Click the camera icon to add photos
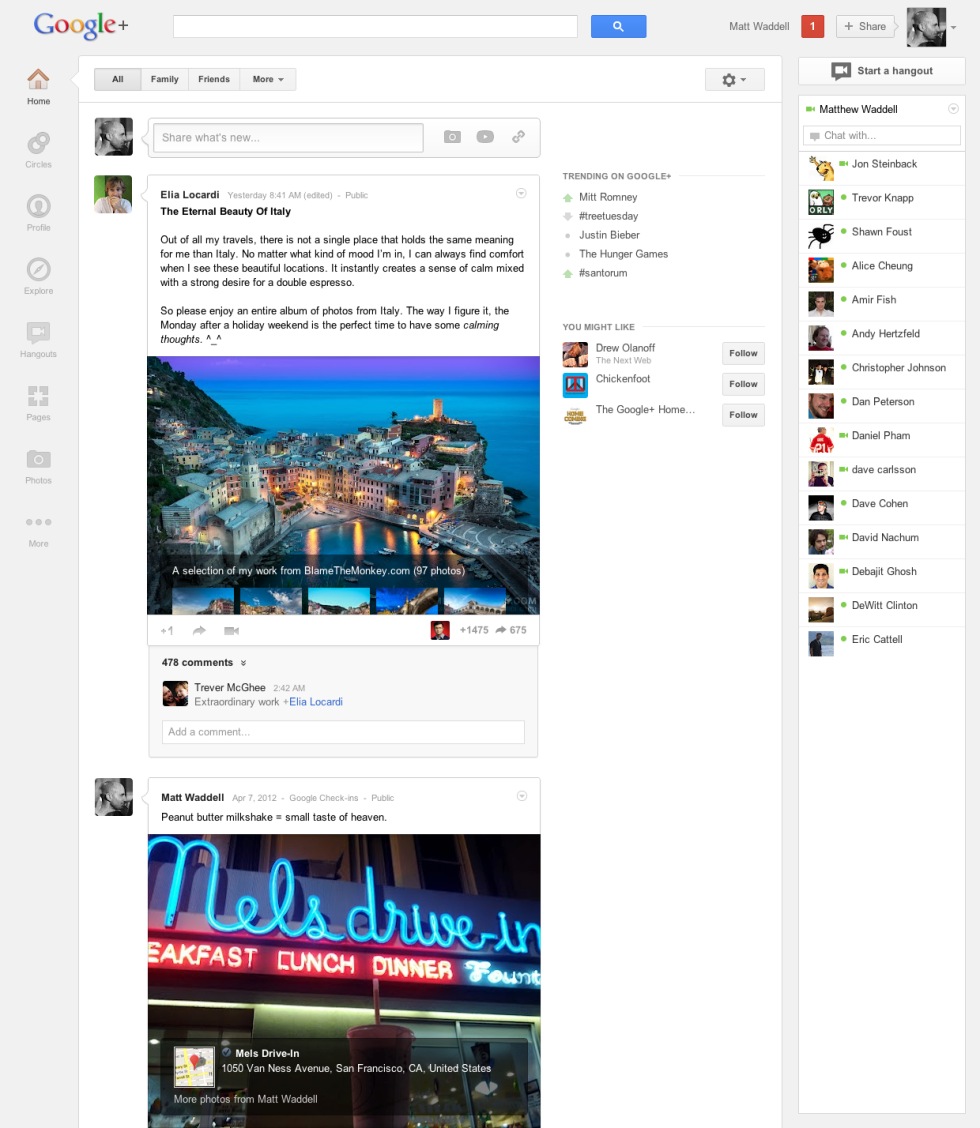980x1128 pixels. [452, 137]
